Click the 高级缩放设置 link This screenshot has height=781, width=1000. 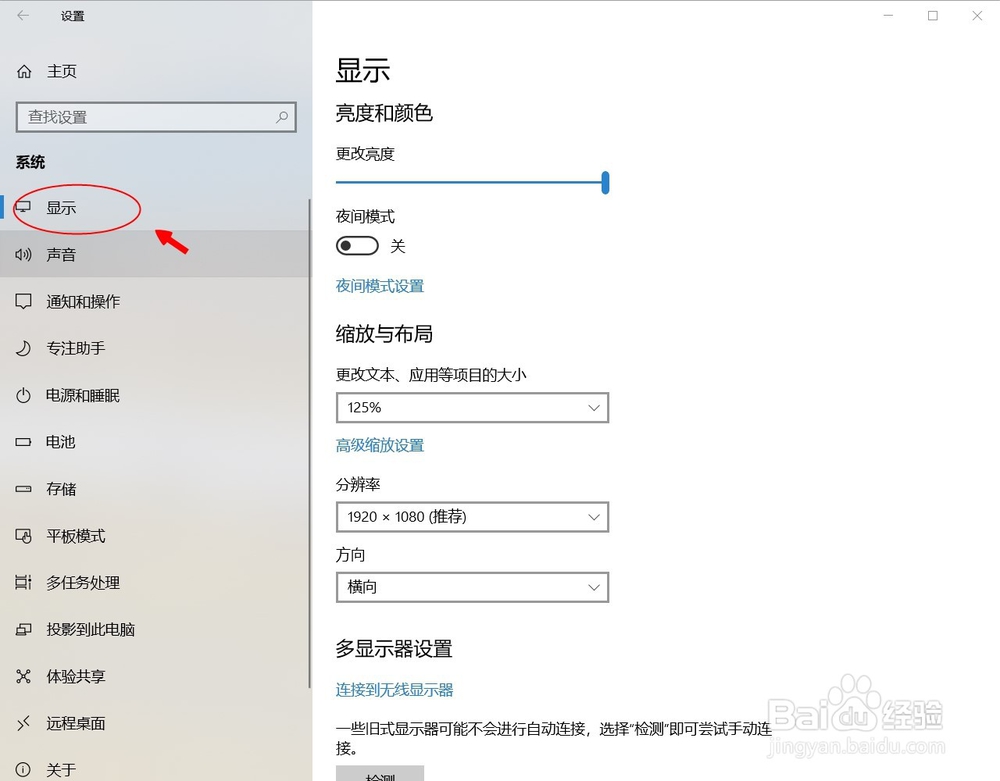tap(380, 445)
